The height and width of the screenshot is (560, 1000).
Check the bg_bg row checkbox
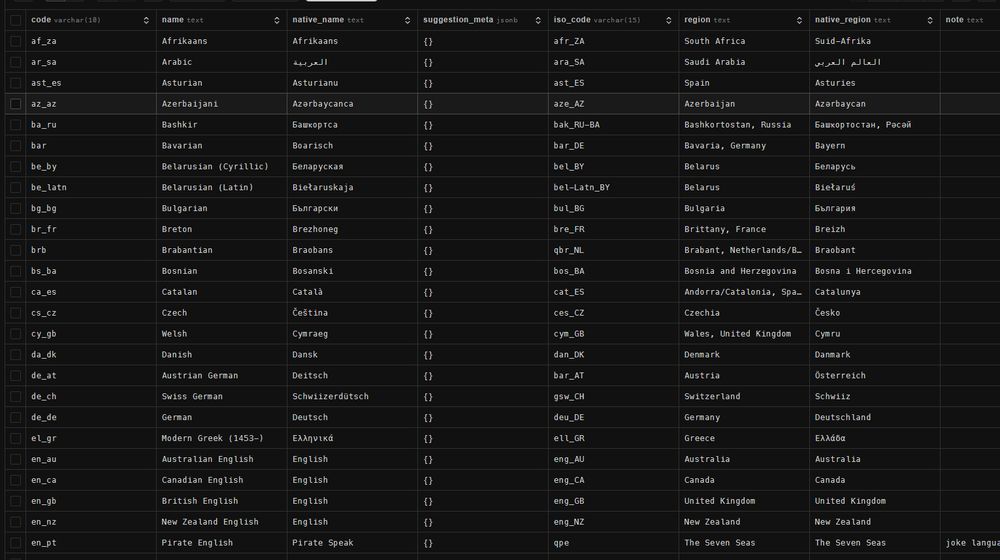click(15, 209)
